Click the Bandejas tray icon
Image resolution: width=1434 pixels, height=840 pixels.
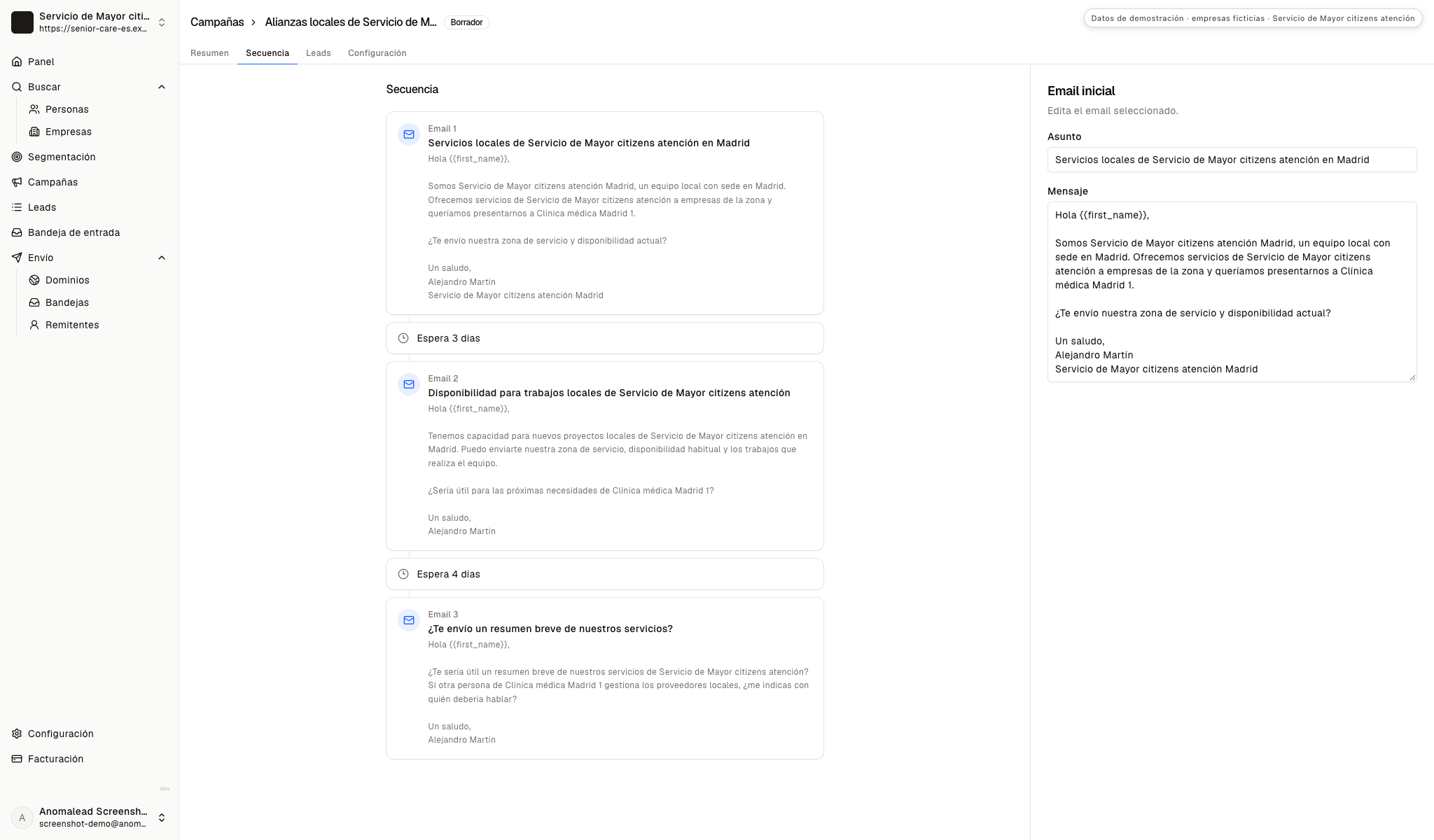click(34, 302)
